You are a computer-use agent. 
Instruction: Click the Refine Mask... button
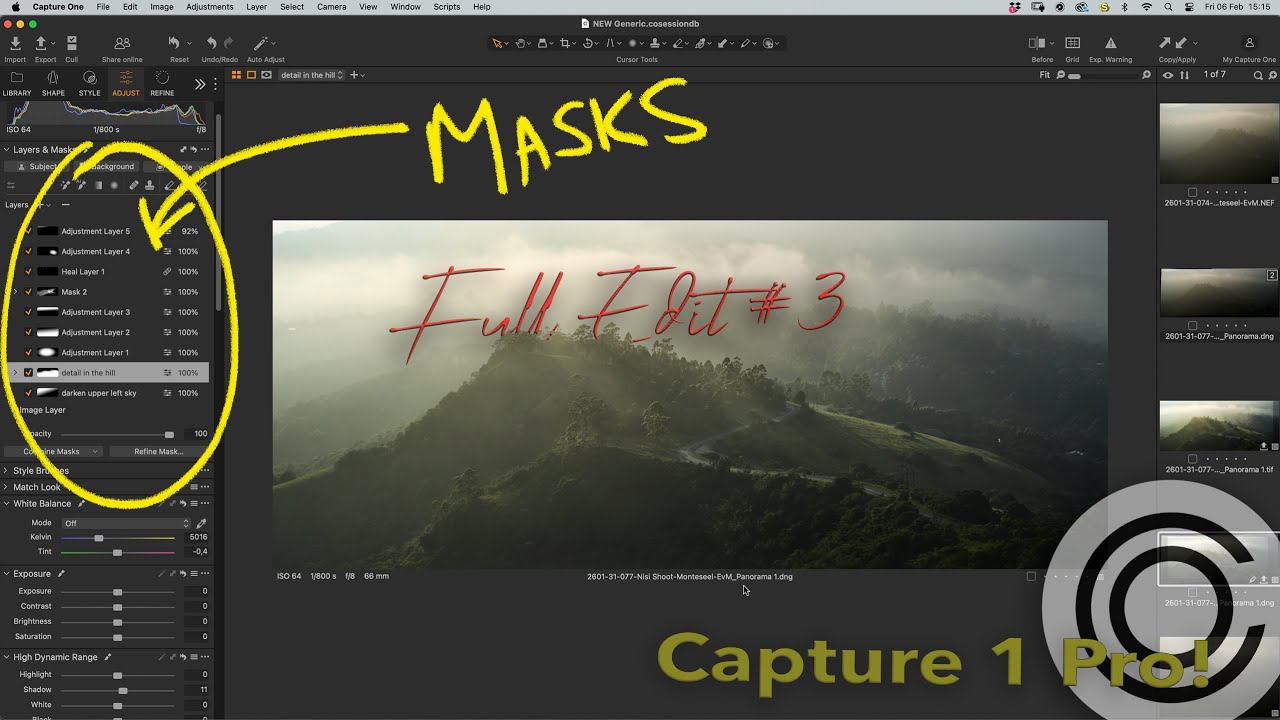point(159,452)
